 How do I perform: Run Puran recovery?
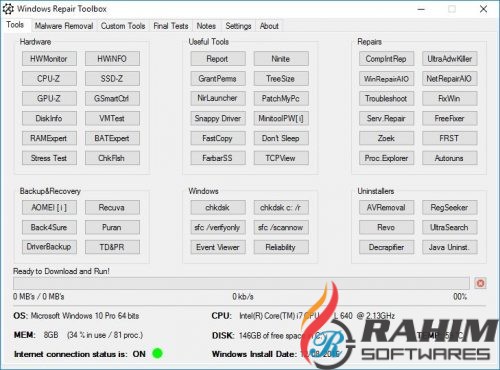[112, 227]
